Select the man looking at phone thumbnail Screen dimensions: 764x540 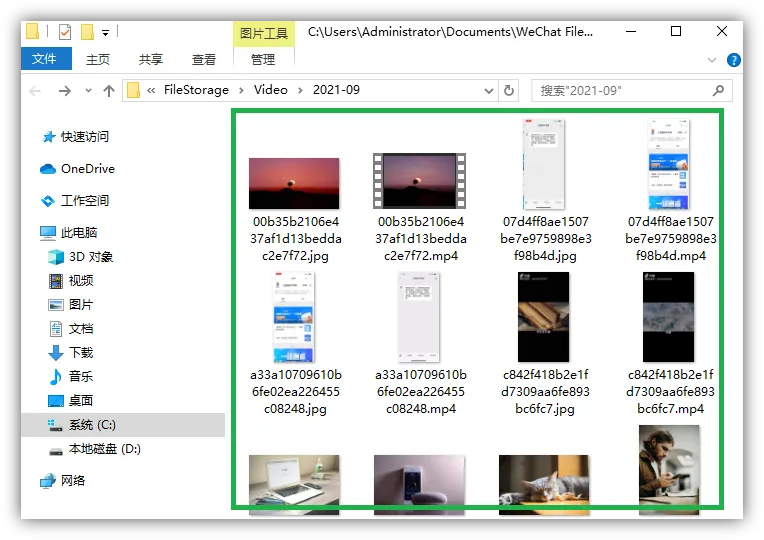[669, 470]
